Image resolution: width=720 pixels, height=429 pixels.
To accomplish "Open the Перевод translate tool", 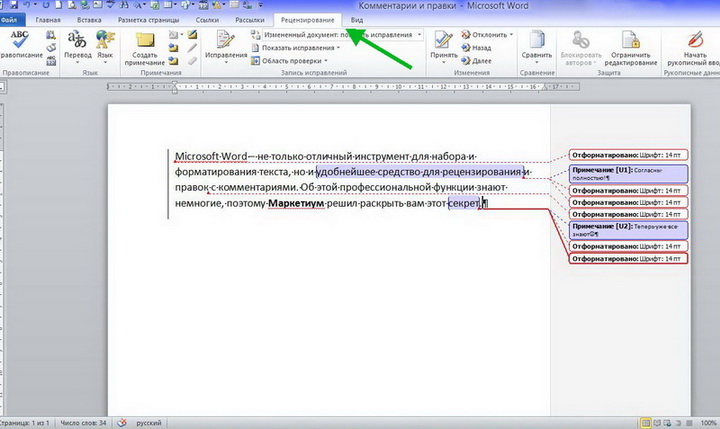I will [x=77, y=40].
